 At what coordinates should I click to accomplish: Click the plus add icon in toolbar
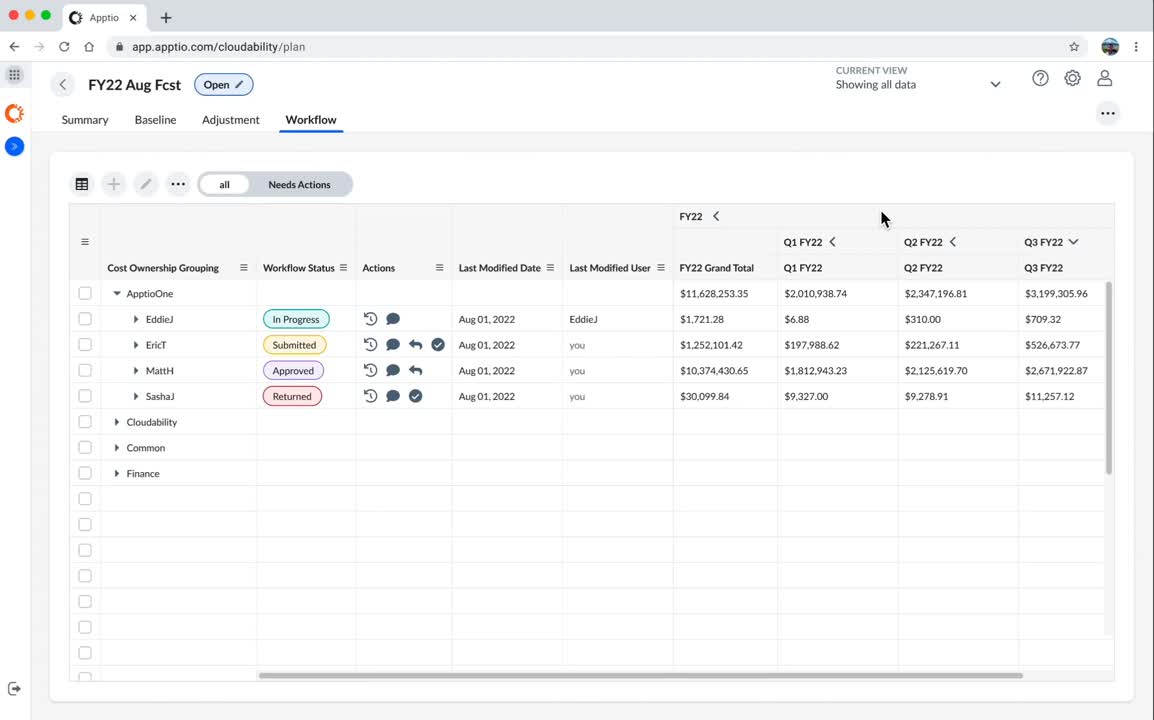pos(113,184)
